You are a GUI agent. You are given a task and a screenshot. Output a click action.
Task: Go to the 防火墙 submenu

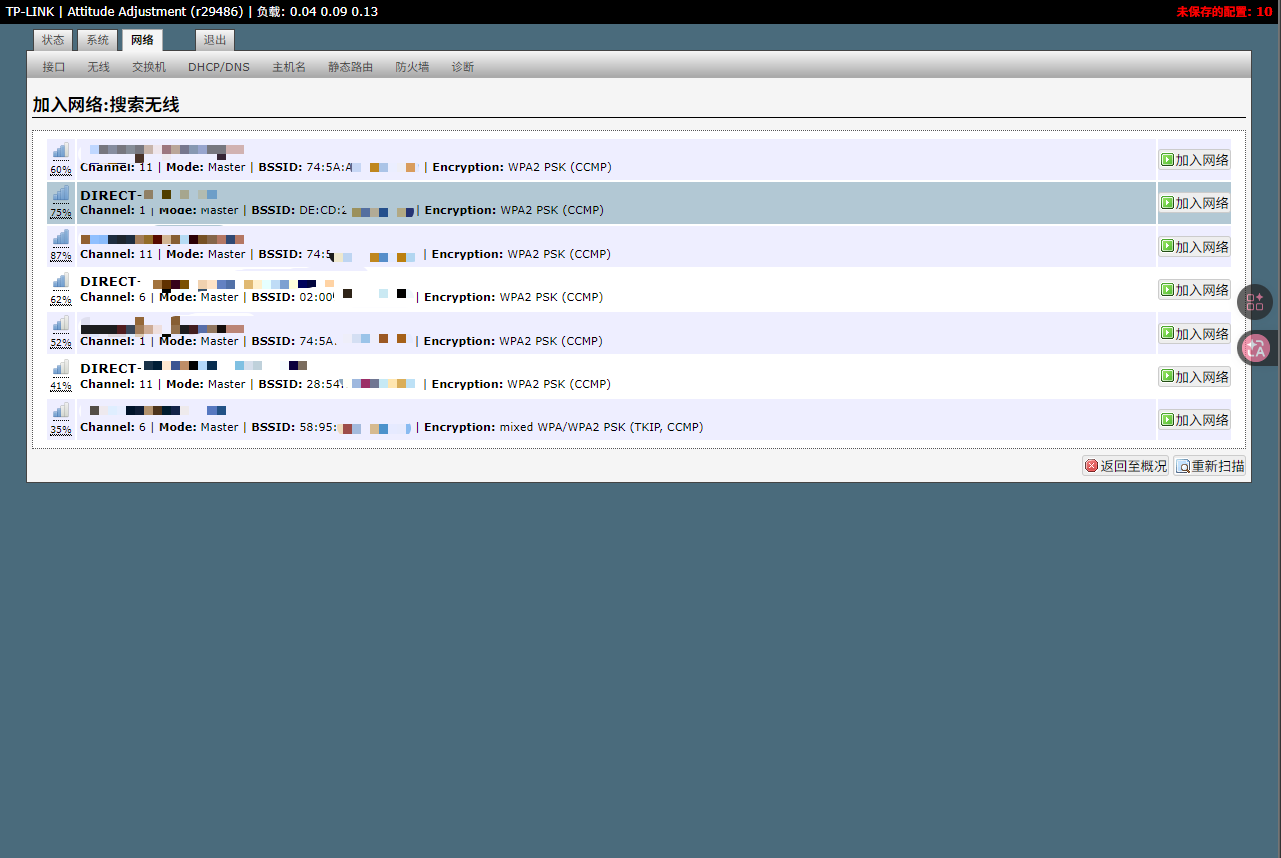pyautogui.click(x=412, y=67)
